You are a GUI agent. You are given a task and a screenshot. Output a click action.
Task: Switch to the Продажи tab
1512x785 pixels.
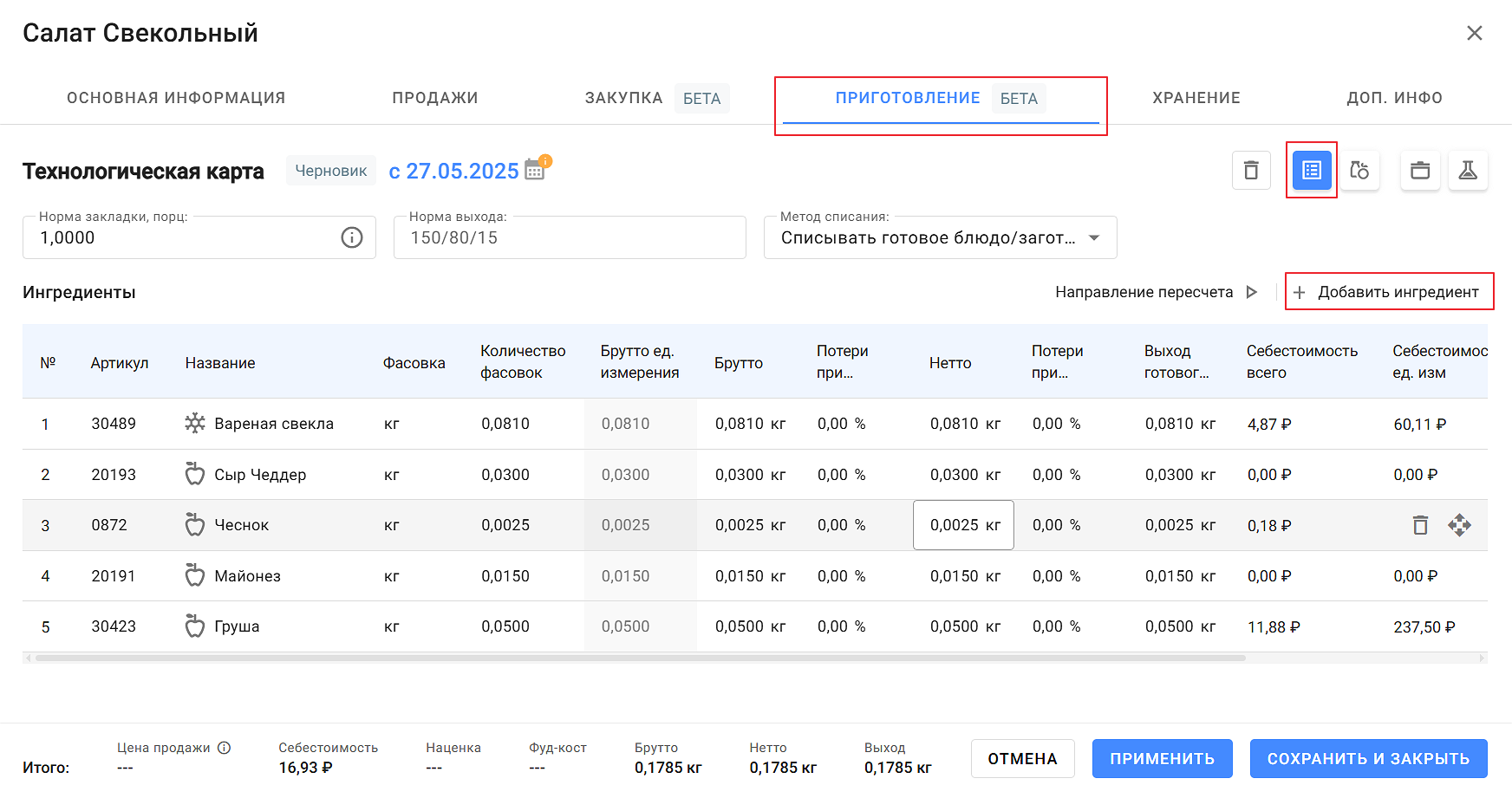[x=435, y=98]
